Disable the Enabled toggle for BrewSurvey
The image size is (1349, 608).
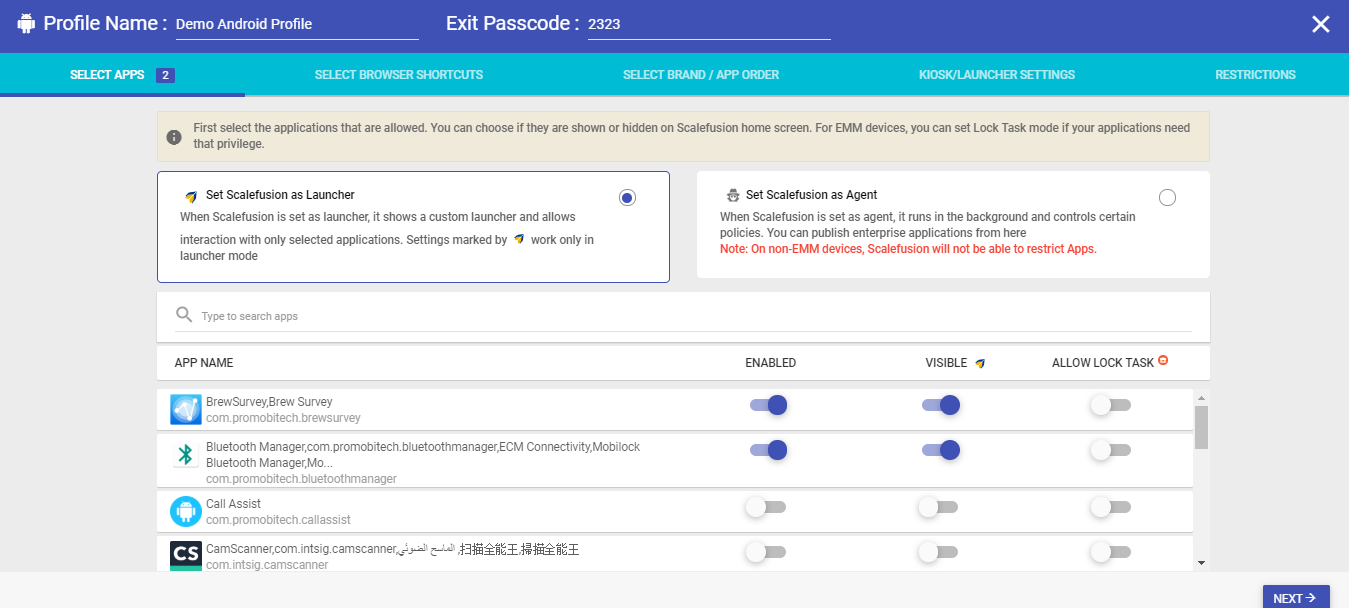pos(768,405)
